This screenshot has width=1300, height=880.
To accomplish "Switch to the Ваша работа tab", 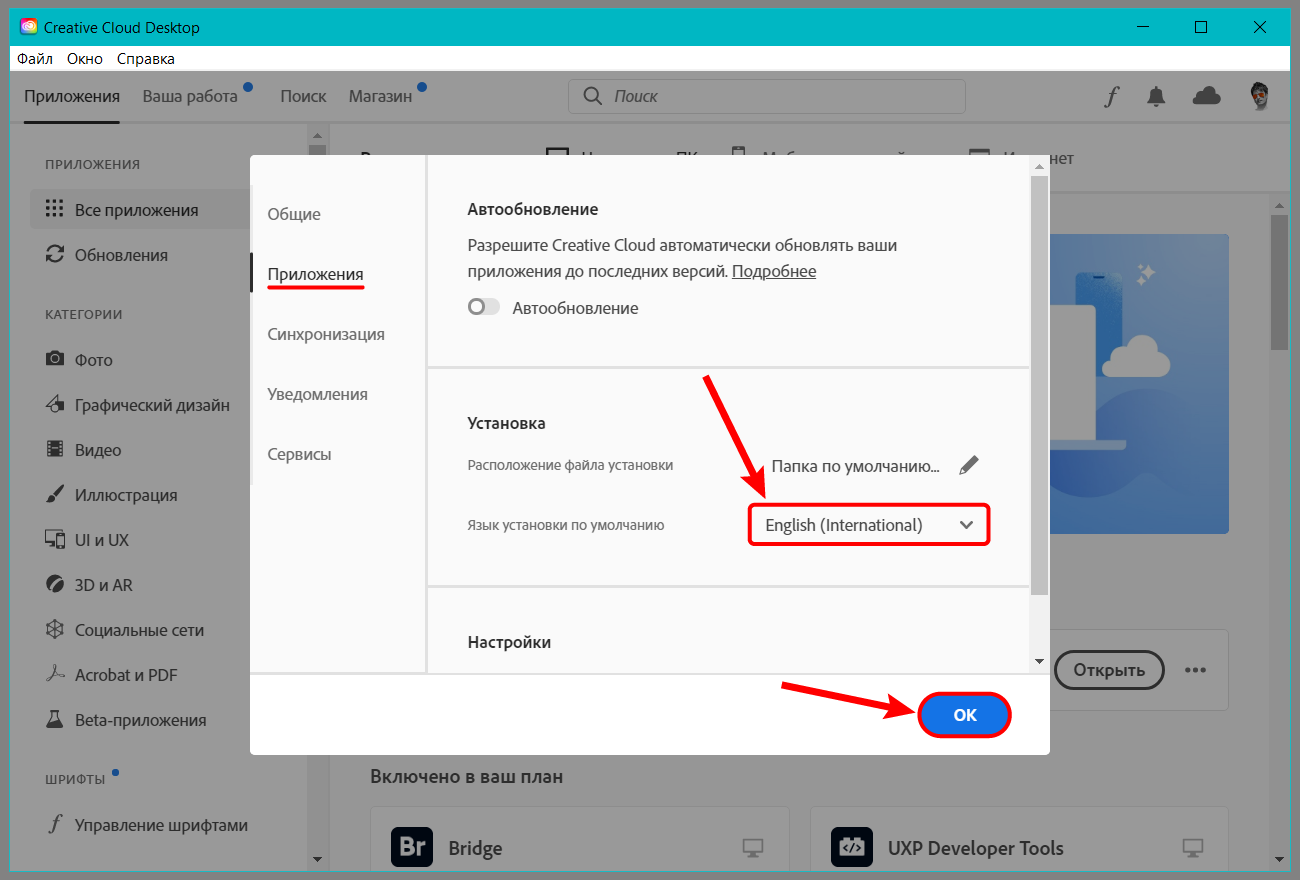I will click(190, 96).
